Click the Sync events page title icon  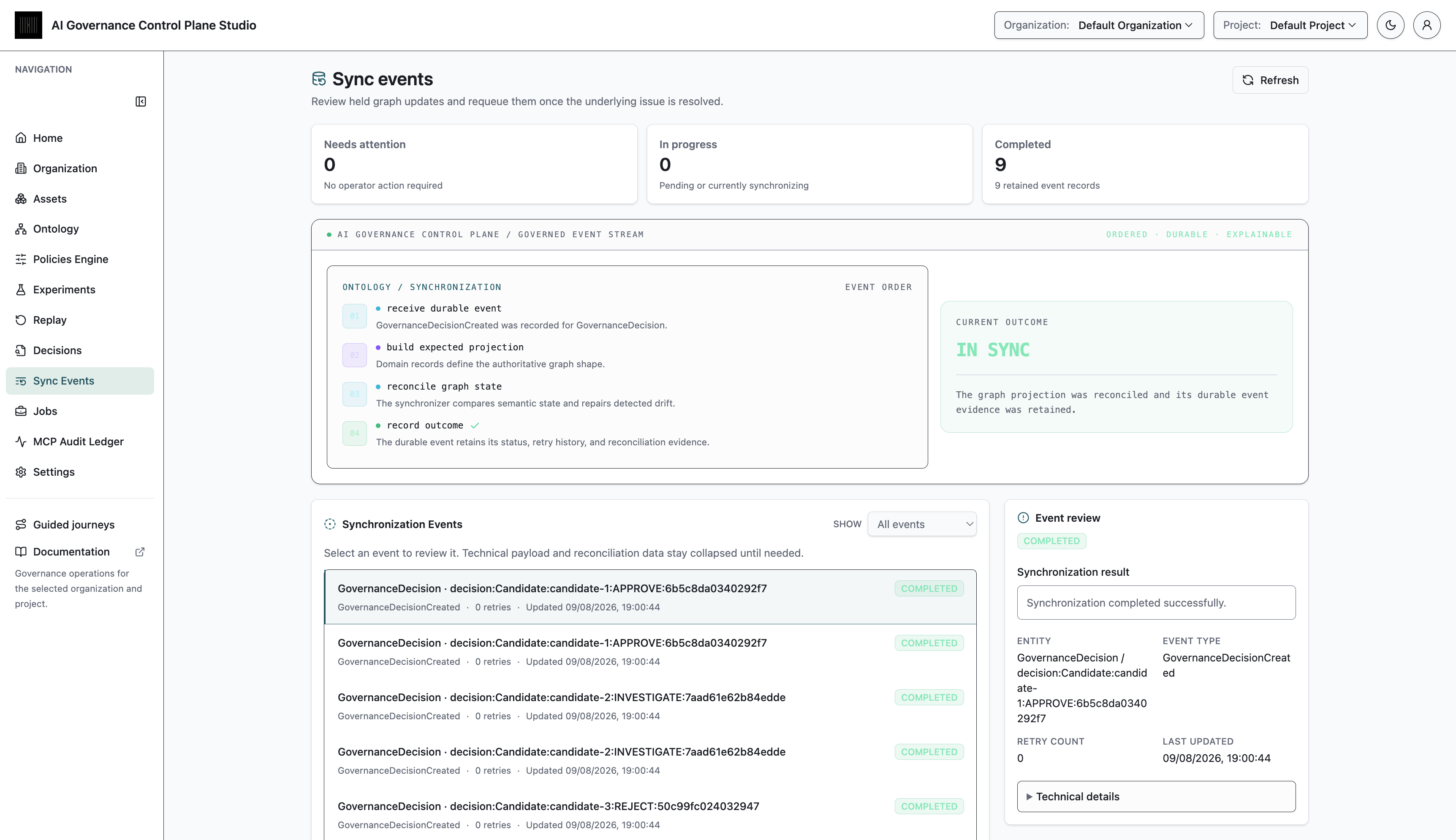318,79
